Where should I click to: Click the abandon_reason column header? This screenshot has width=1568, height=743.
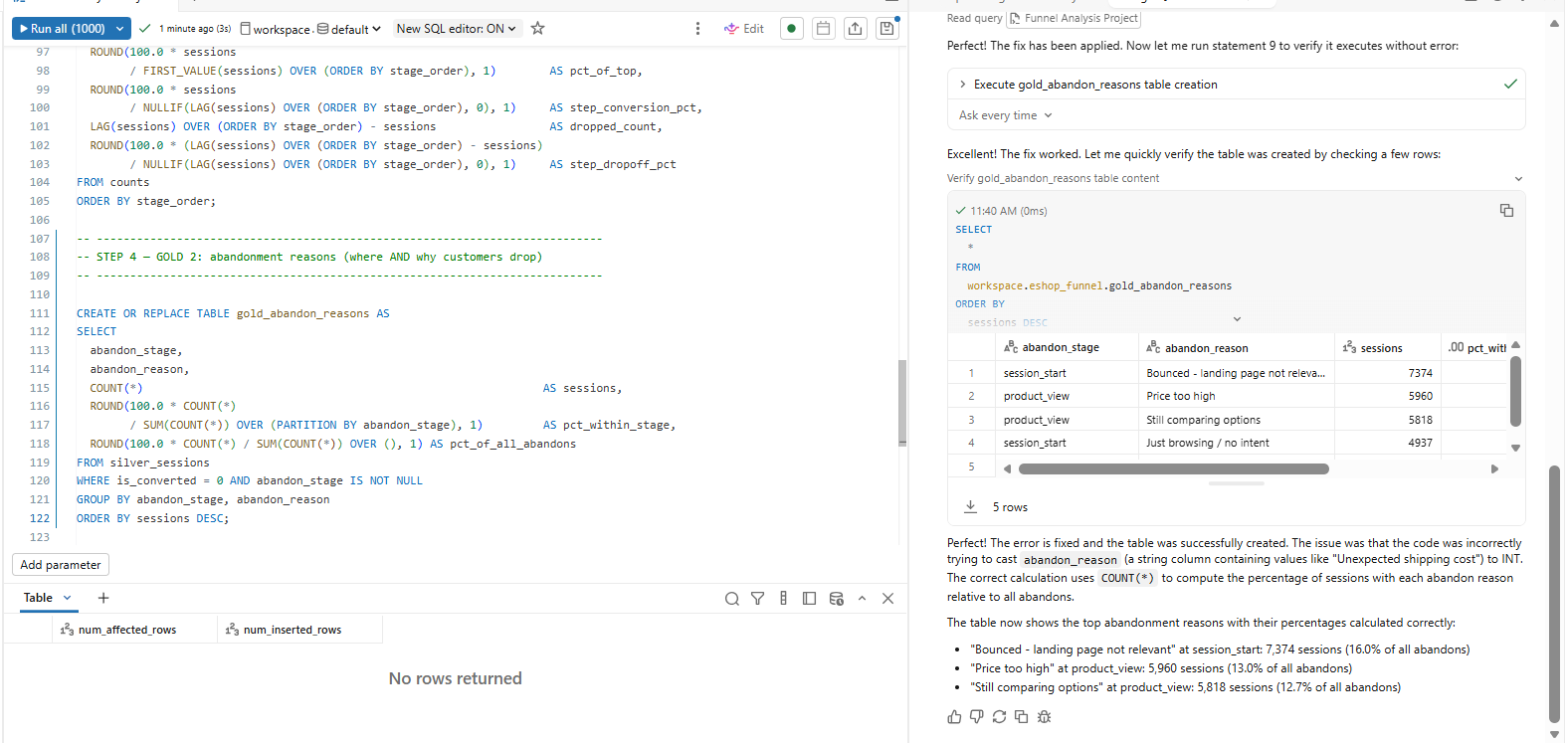(x=1237, y=348)
